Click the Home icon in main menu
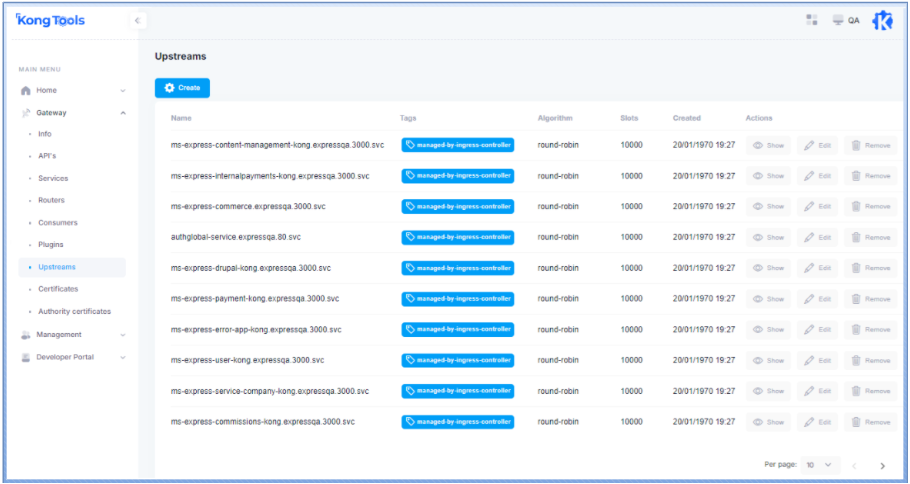Image resolution: width=910 pixels, height=484 pixels. click(x=26, y=90)
